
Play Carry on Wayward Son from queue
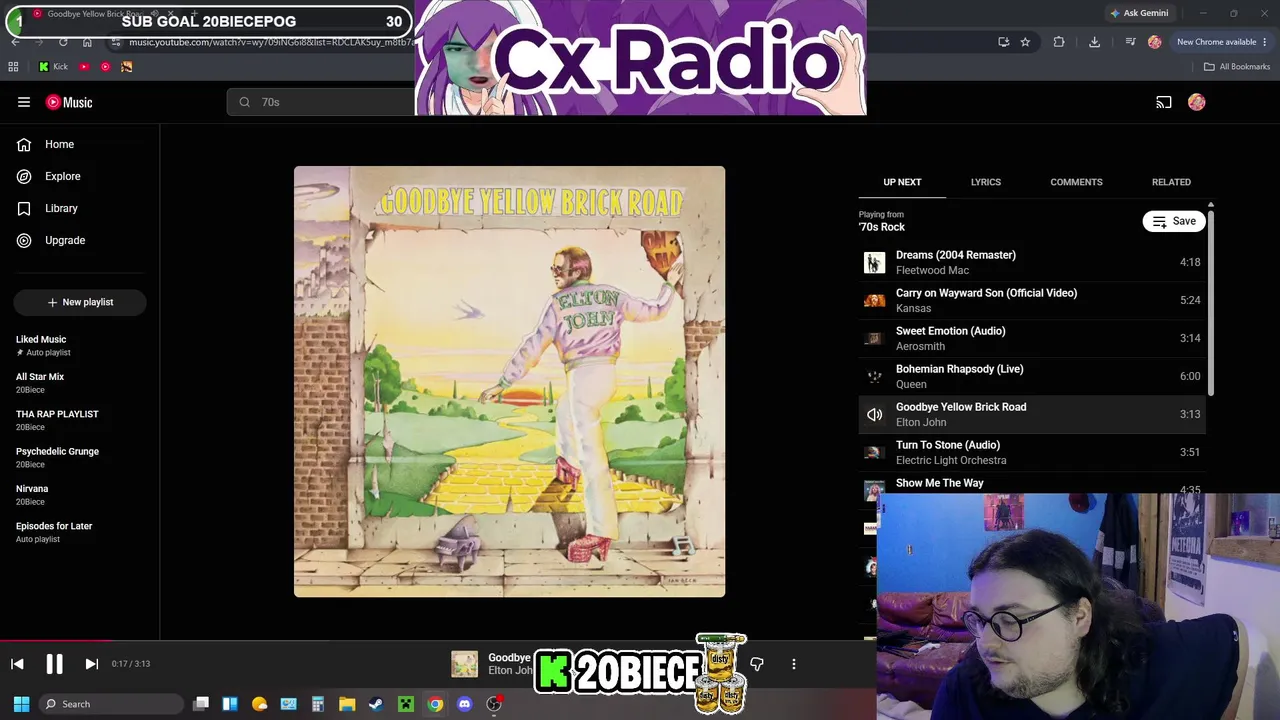pos(1032,300)
